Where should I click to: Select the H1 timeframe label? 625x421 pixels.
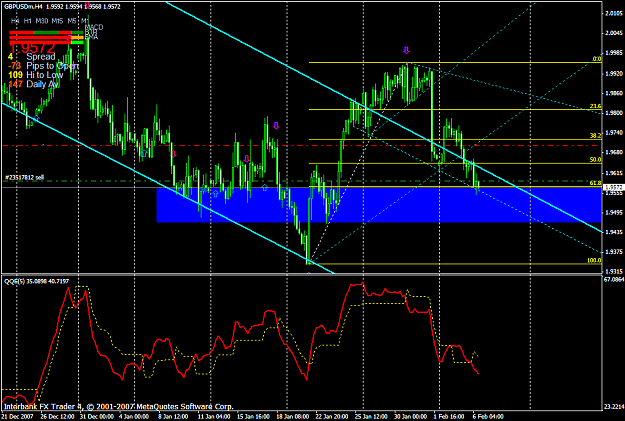28,21
